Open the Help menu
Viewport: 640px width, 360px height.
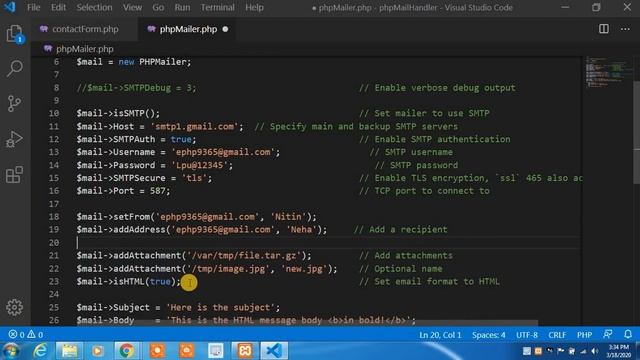[254, 7]
